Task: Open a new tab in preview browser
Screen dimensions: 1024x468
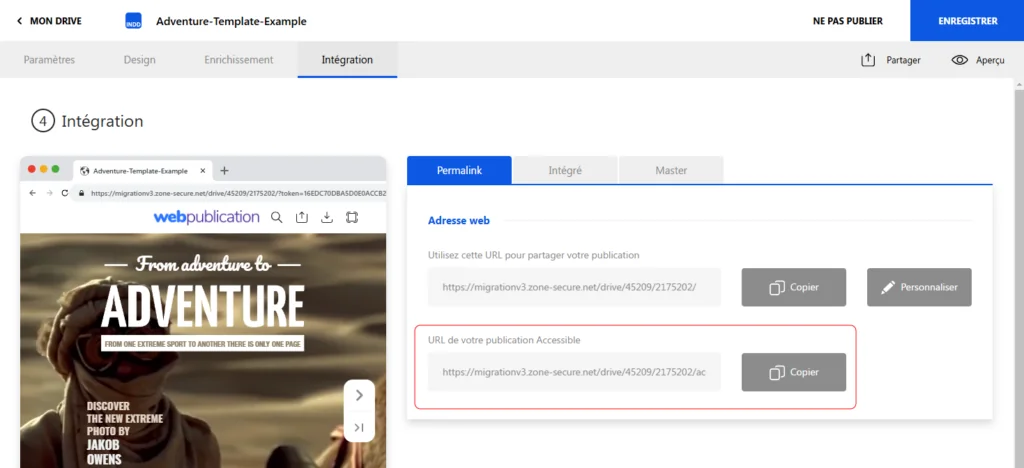Action: tap(224, 170)
